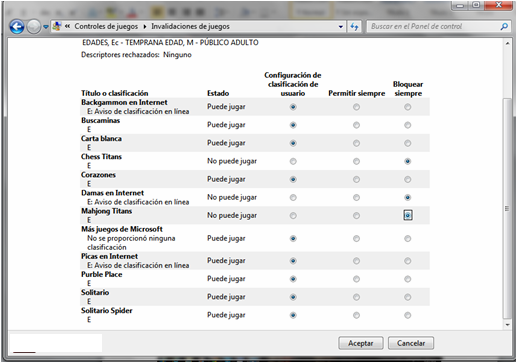Block Más juegos de Microsoft always
Screen dimensions: 517x363
pyautogui.click(x=408, y=239)
